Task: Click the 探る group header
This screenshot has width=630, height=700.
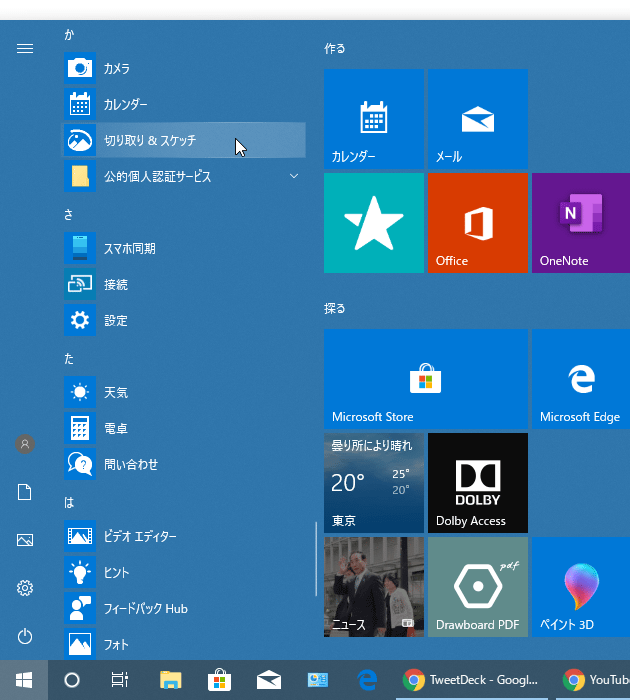Action: (x=335, y=308)
